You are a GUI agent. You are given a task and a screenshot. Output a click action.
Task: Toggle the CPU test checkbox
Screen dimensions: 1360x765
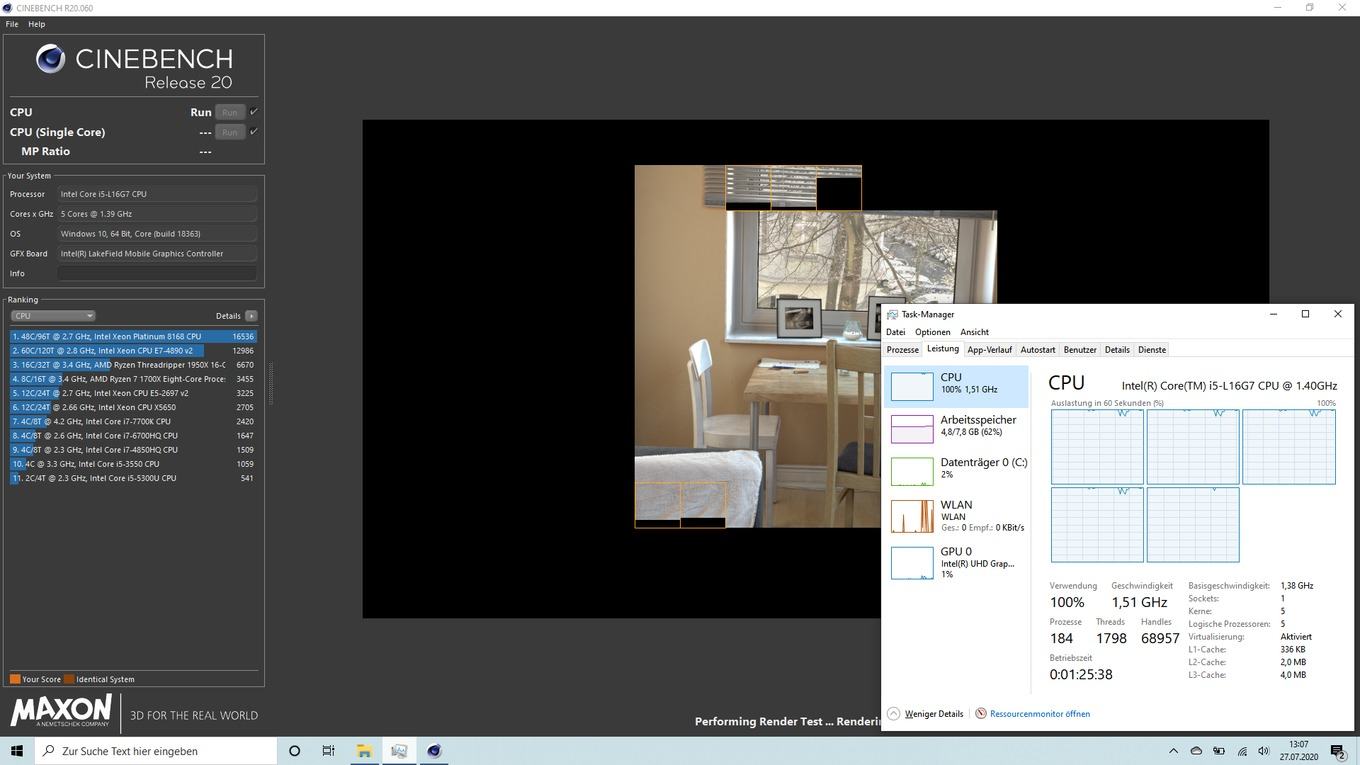253,112
